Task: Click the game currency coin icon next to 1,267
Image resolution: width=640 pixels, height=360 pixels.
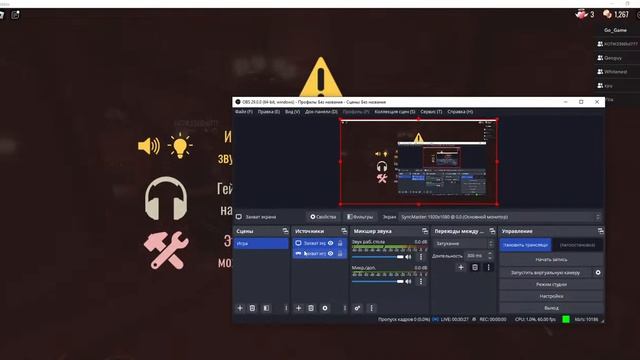Action: click(x=607, y=14)
